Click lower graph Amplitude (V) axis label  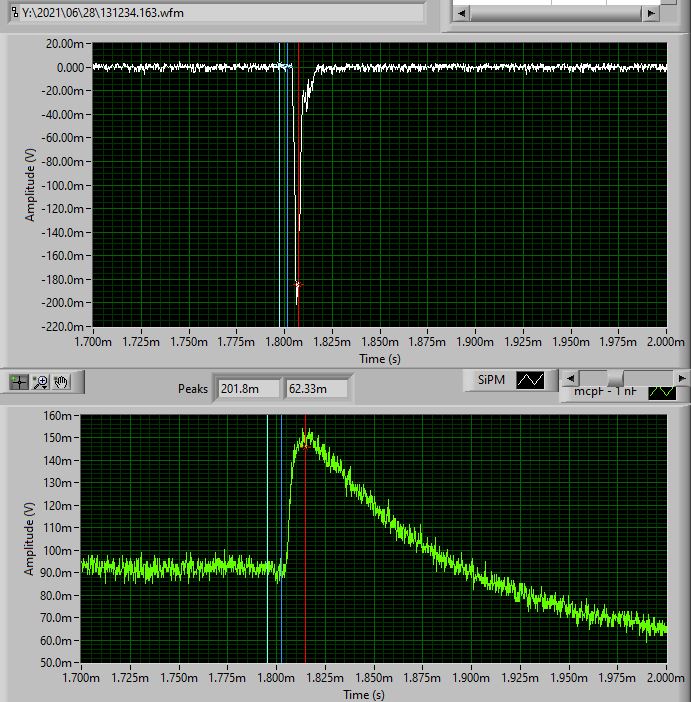29,539
